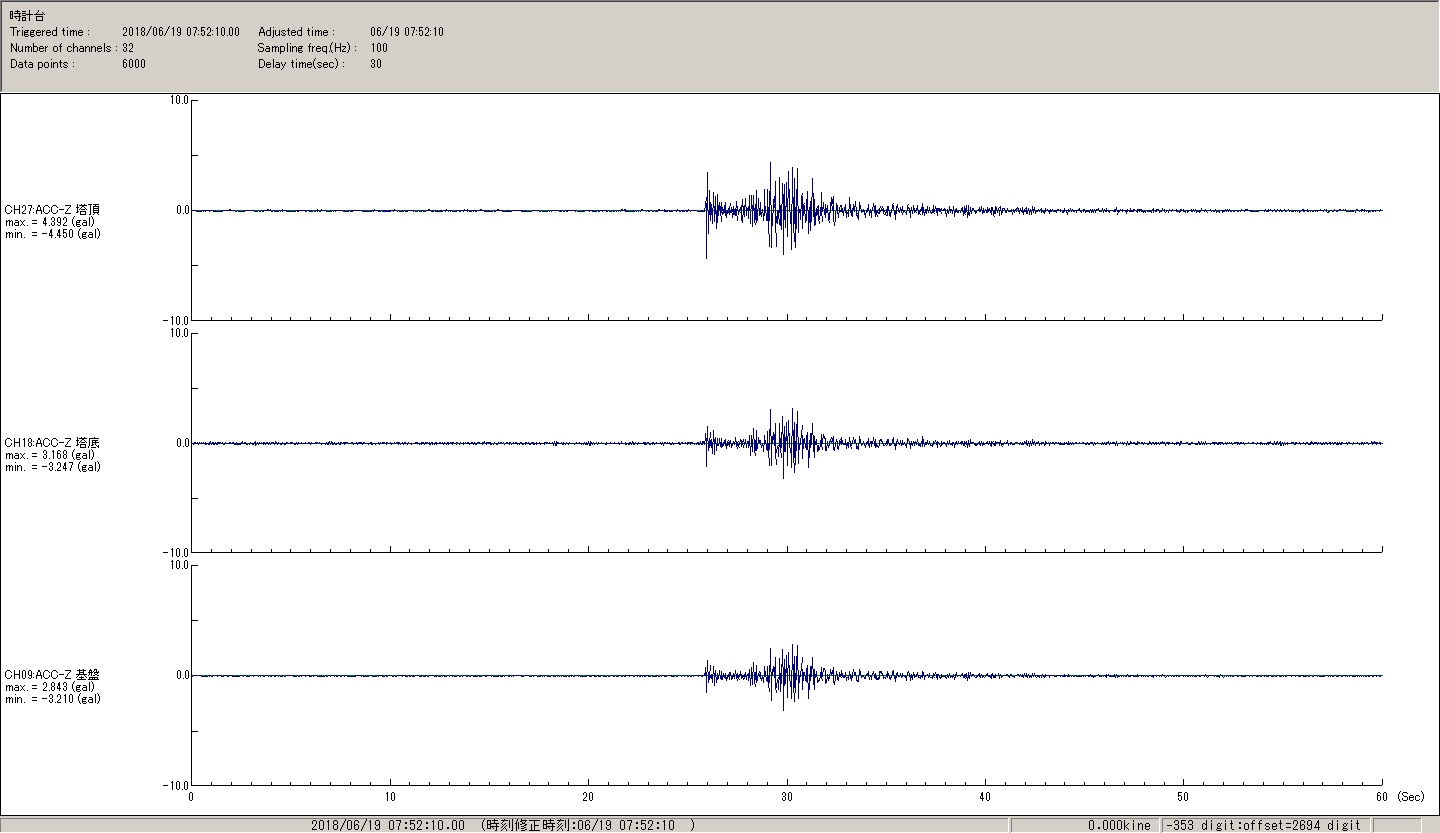Screen dimensions: 1440x833
Task: Select the CH09:ACC-Z 基盤 channel label
Action: [x=52, y=675]
